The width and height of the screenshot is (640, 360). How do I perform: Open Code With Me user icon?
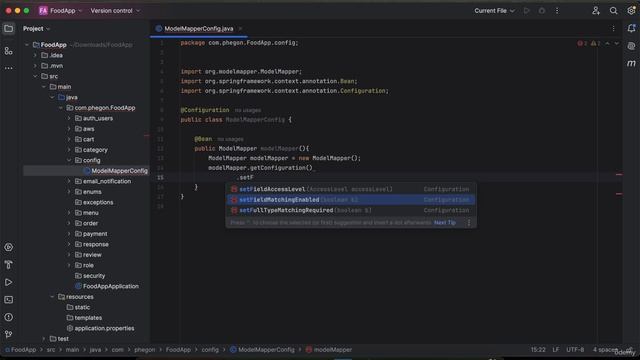click(596, 11)
